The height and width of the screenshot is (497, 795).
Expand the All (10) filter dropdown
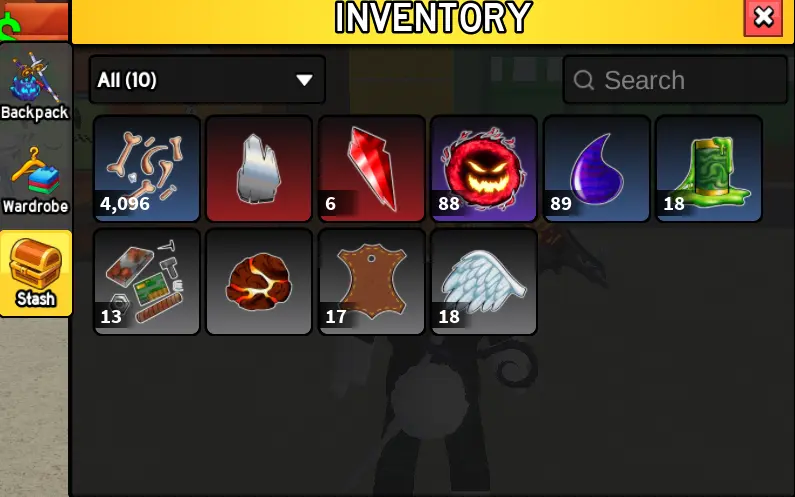point(207,80)
